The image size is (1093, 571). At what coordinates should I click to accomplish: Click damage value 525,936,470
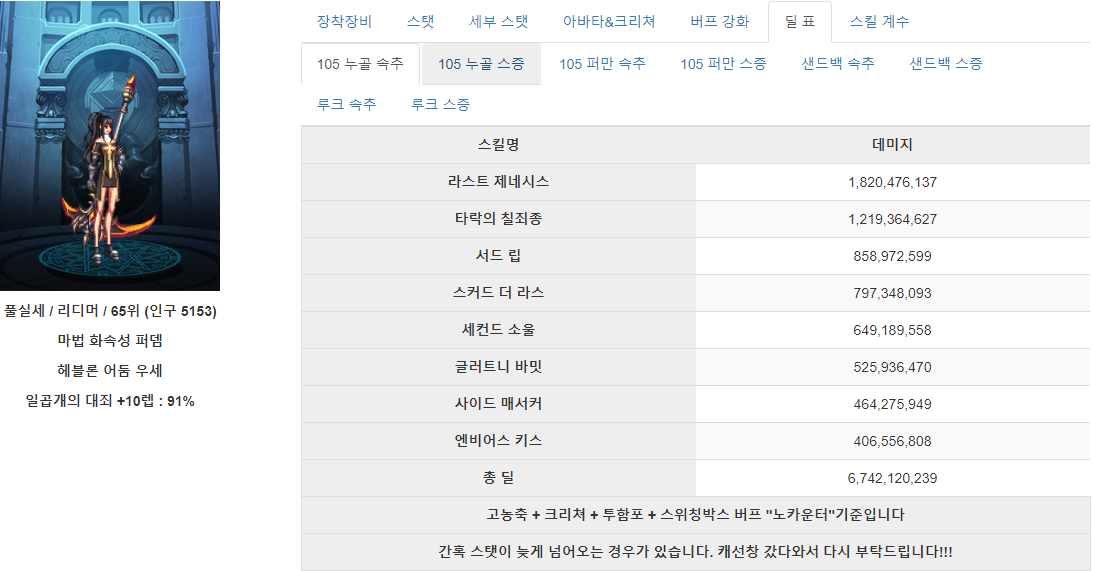[892, 367]
